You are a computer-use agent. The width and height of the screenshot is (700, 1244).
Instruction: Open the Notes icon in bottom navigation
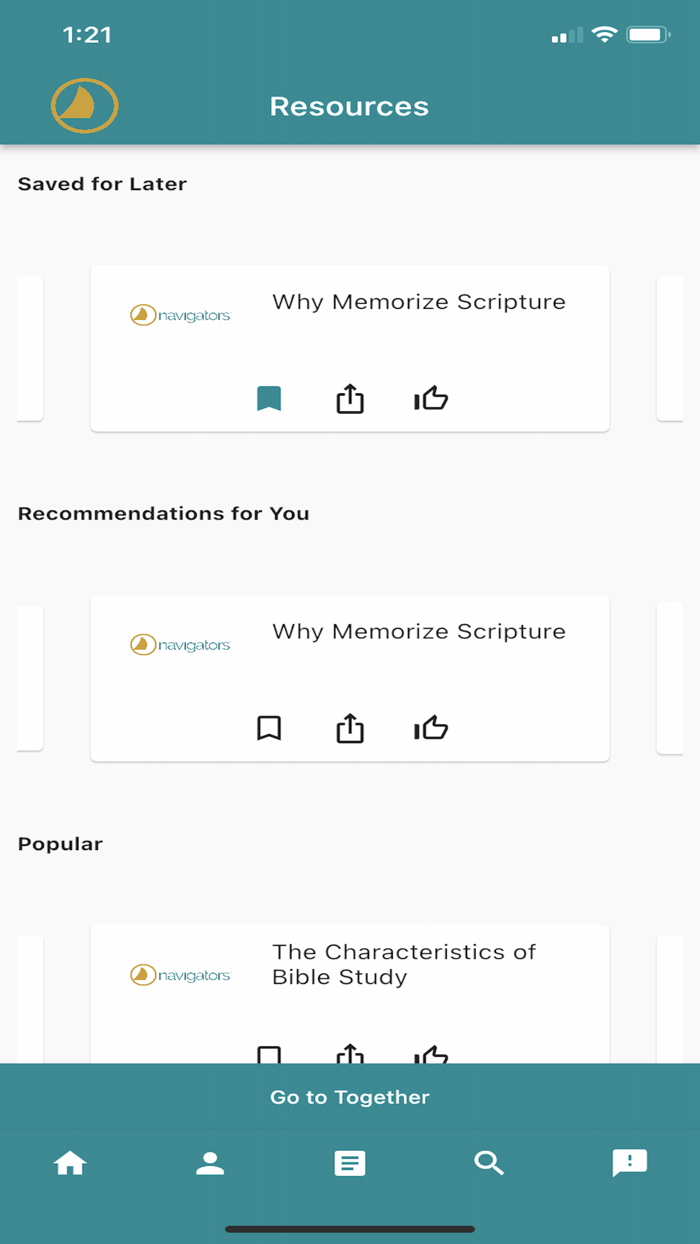pyautogui.click(x=349, y=1162)
